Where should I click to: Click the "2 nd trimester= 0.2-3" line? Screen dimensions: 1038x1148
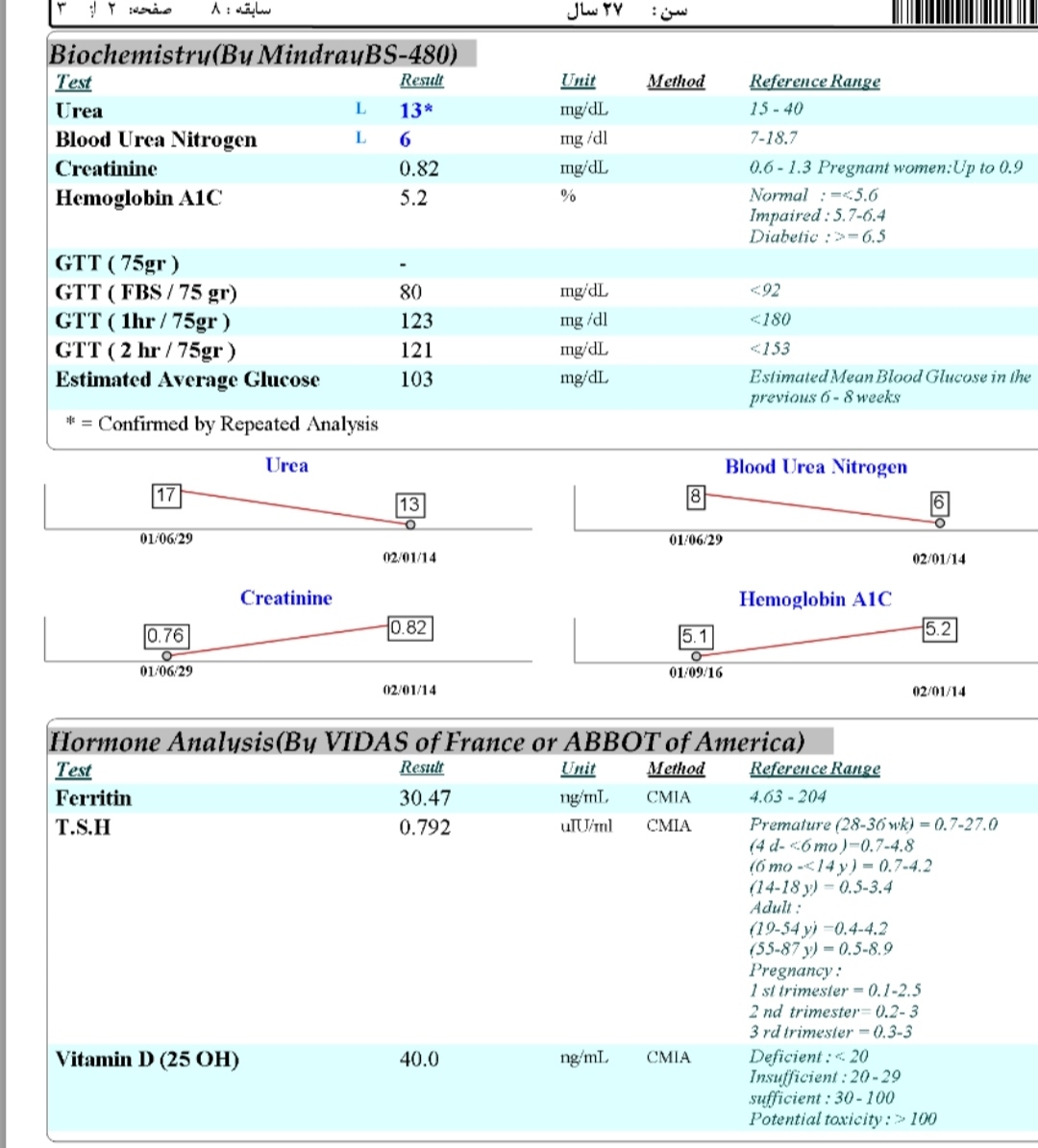(833, 1011)
